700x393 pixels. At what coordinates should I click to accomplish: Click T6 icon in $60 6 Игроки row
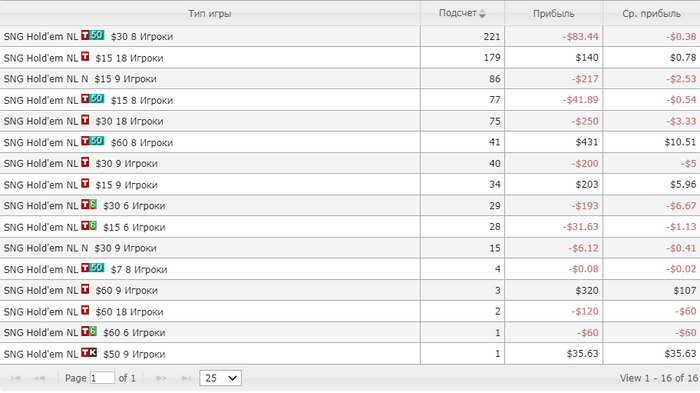point(89,331)
